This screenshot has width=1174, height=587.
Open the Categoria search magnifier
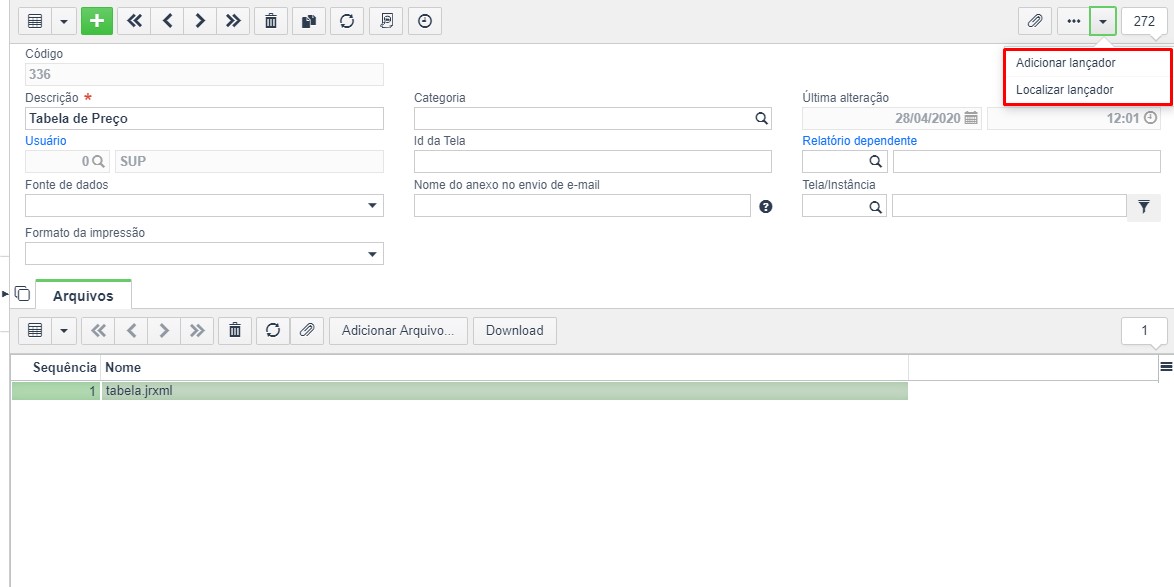(x=761, y=119)
